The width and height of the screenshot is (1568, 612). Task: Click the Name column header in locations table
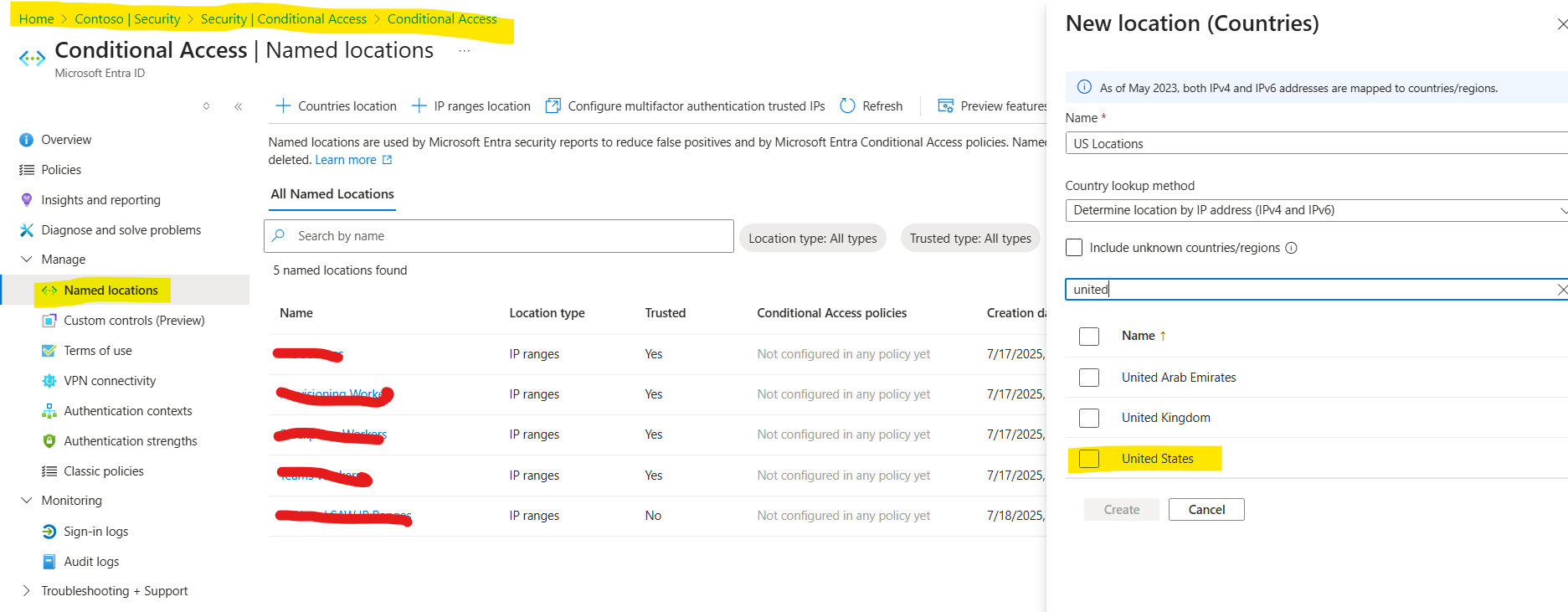296,313
